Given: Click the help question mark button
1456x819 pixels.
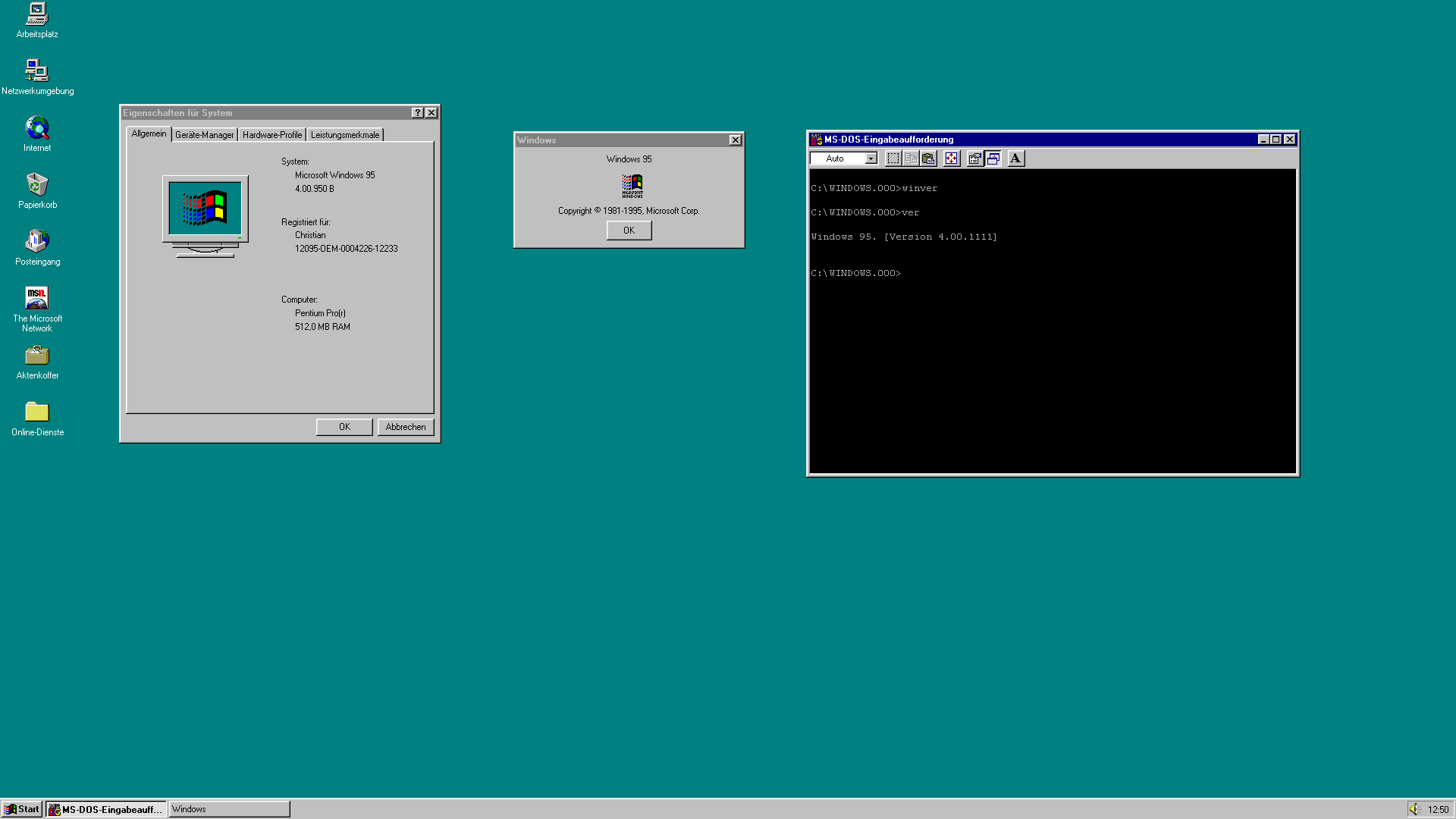Looking at the screenshot, I should coord(417,113).
